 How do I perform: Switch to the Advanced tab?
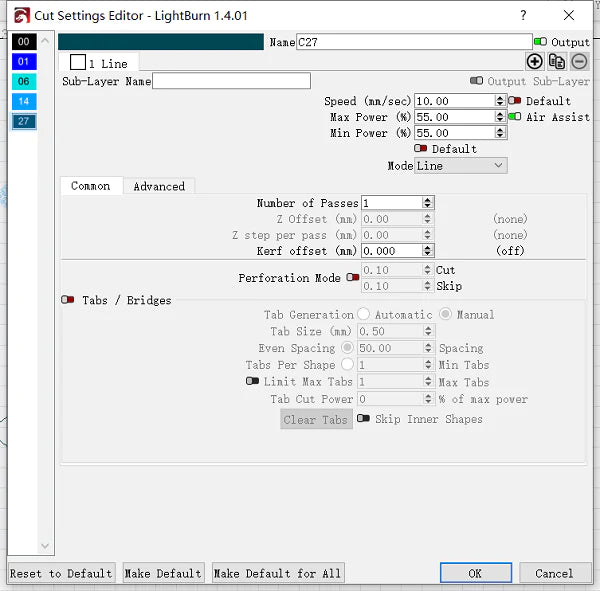coord(159,186)
